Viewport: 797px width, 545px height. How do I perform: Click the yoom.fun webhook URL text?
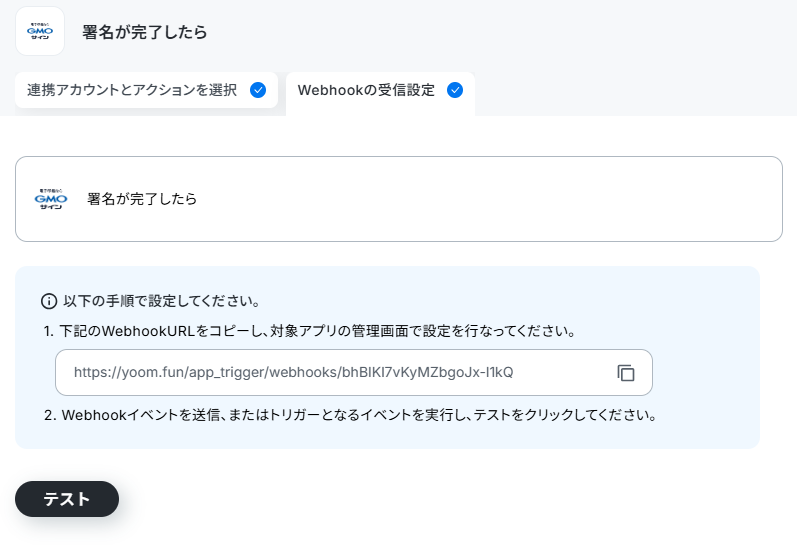(293, 372)
